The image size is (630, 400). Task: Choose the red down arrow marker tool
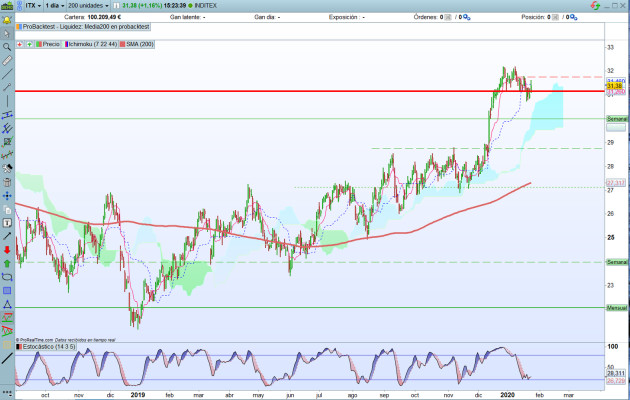pos(7,250)
